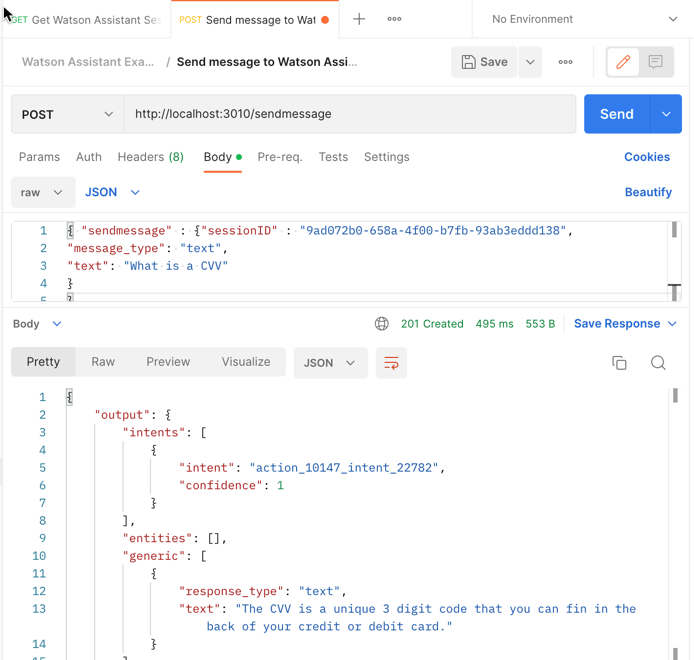Open the tab overflow options menu
Image resolution: width=694 pixels, height=660 pixels.
tap(394, 19)
